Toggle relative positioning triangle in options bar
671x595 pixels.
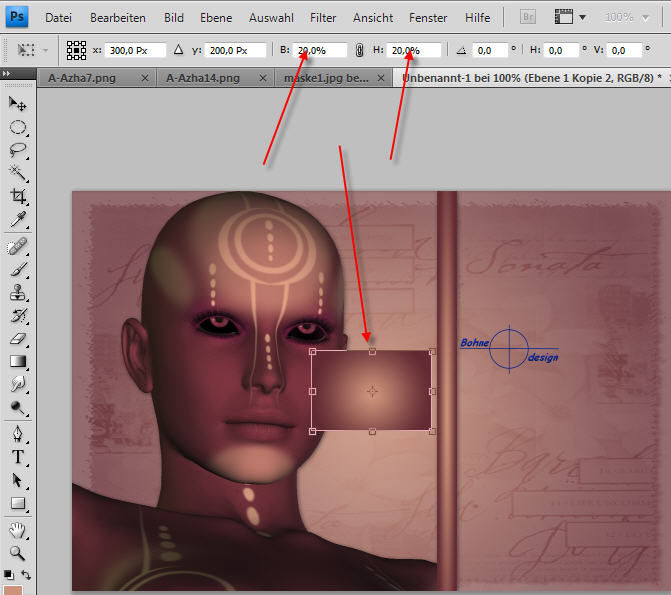pyautogui.click(x=178, y=50)
